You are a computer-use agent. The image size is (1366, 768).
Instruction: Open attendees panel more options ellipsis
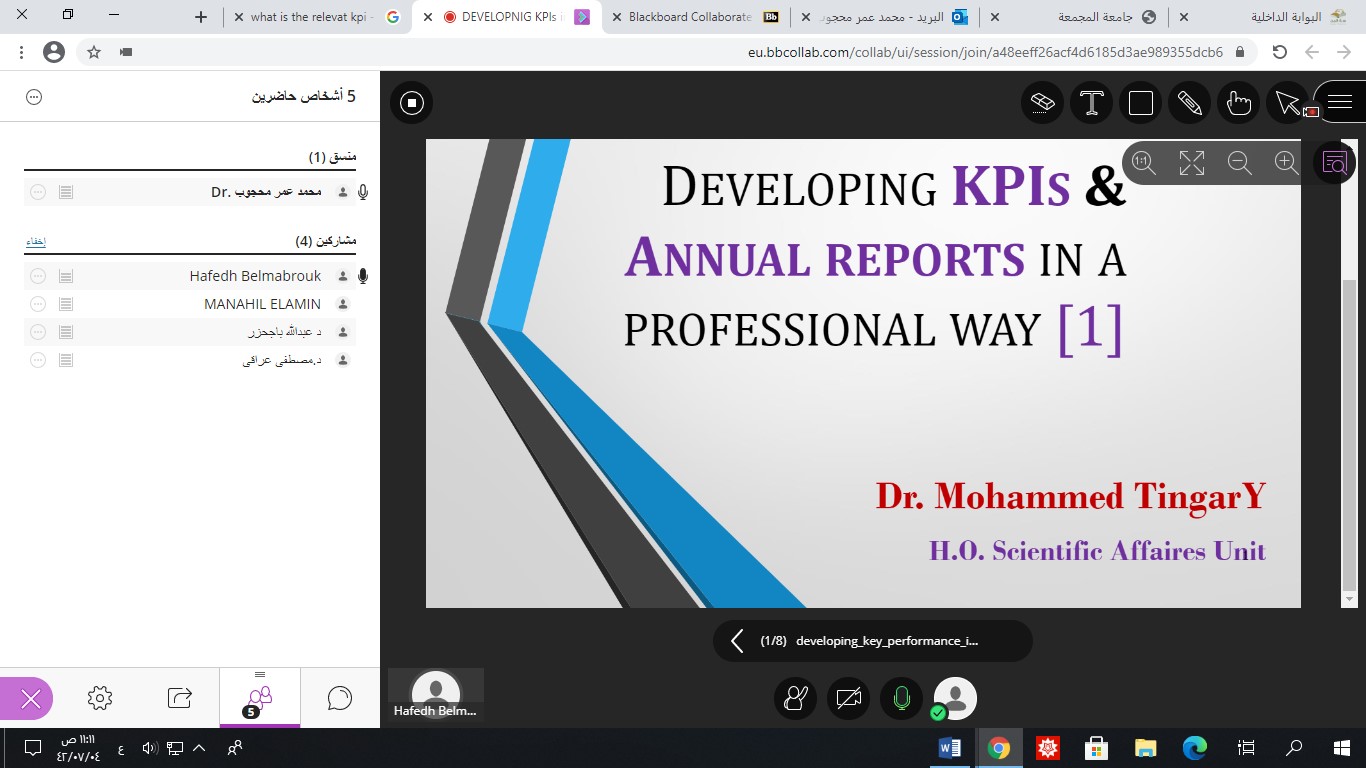[x=34, y=97]
